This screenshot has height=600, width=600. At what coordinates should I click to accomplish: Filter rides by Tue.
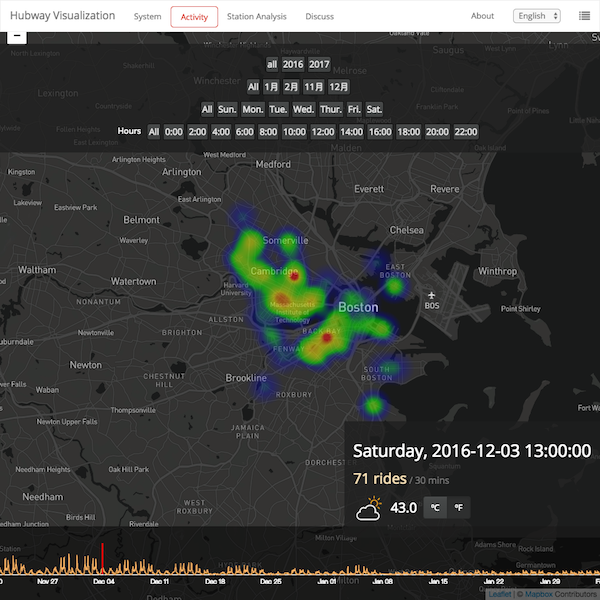pos(278,109)
